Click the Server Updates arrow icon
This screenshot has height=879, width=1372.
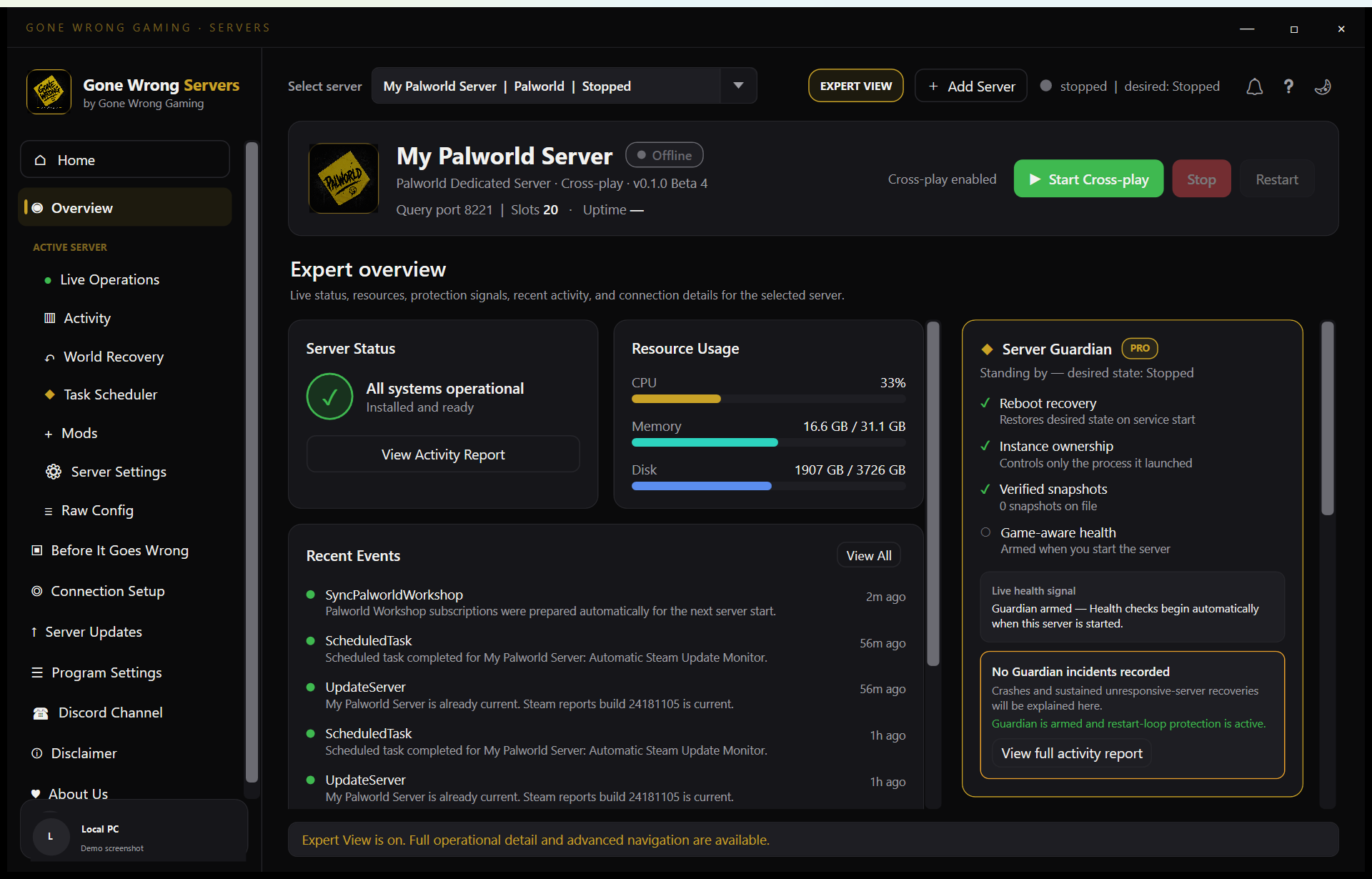pyautogui.click(x=34, y=632)
